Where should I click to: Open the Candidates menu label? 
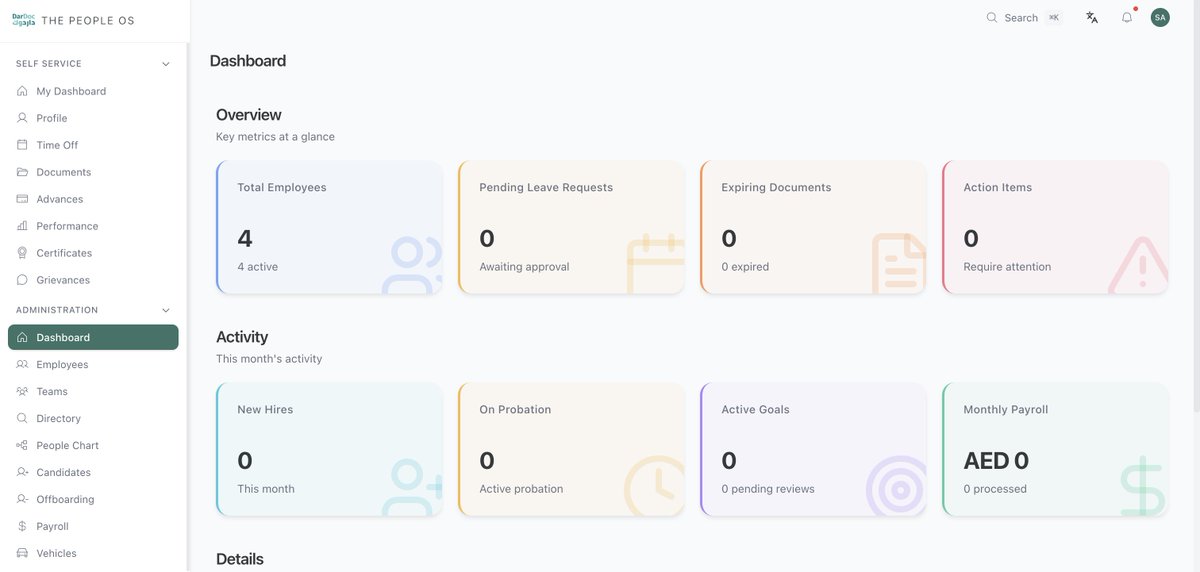(x=64, y=473)
